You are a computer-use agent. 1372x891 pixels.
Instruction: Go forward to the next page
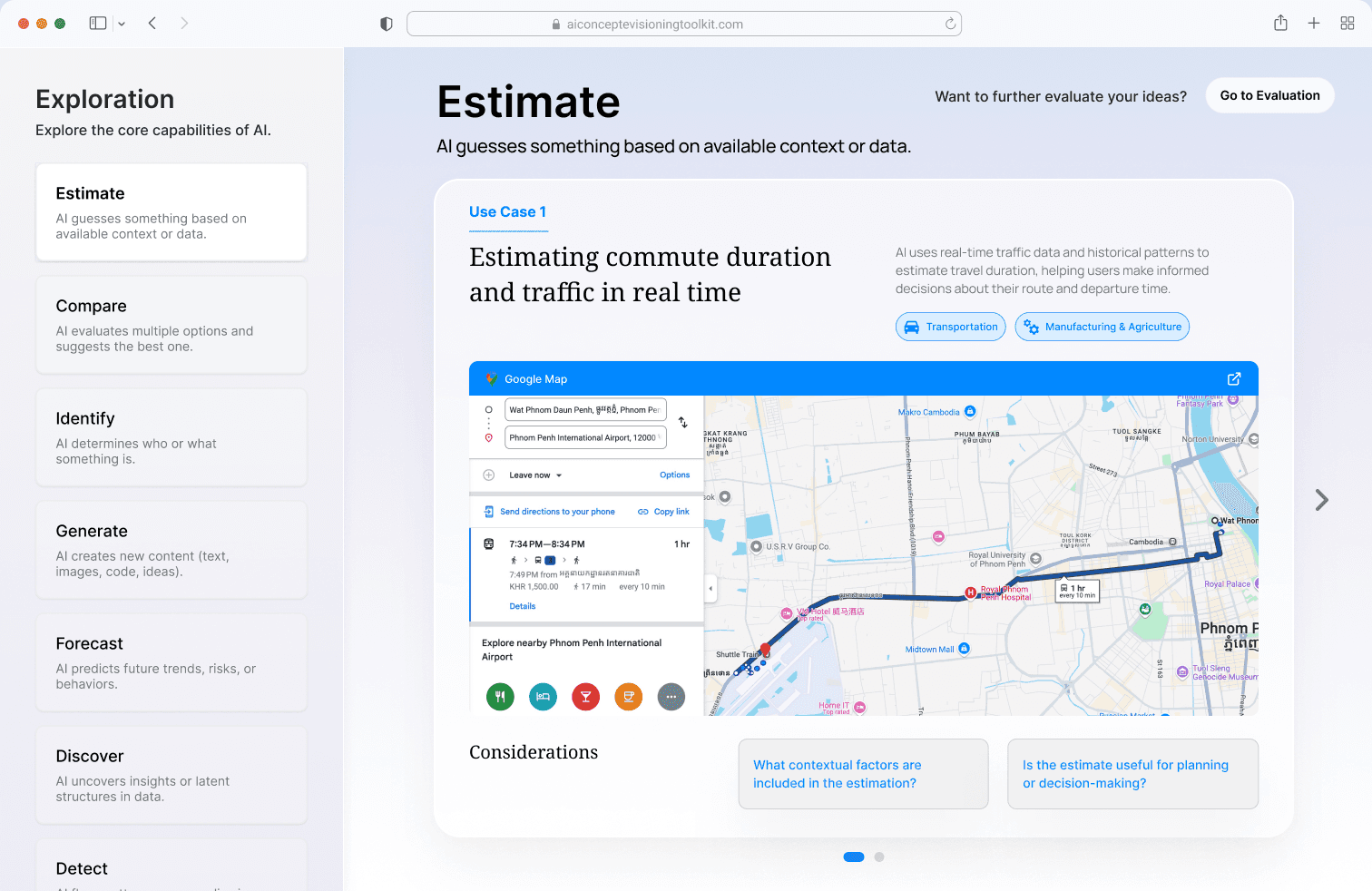pyautogui.click(x=184, y=24)
